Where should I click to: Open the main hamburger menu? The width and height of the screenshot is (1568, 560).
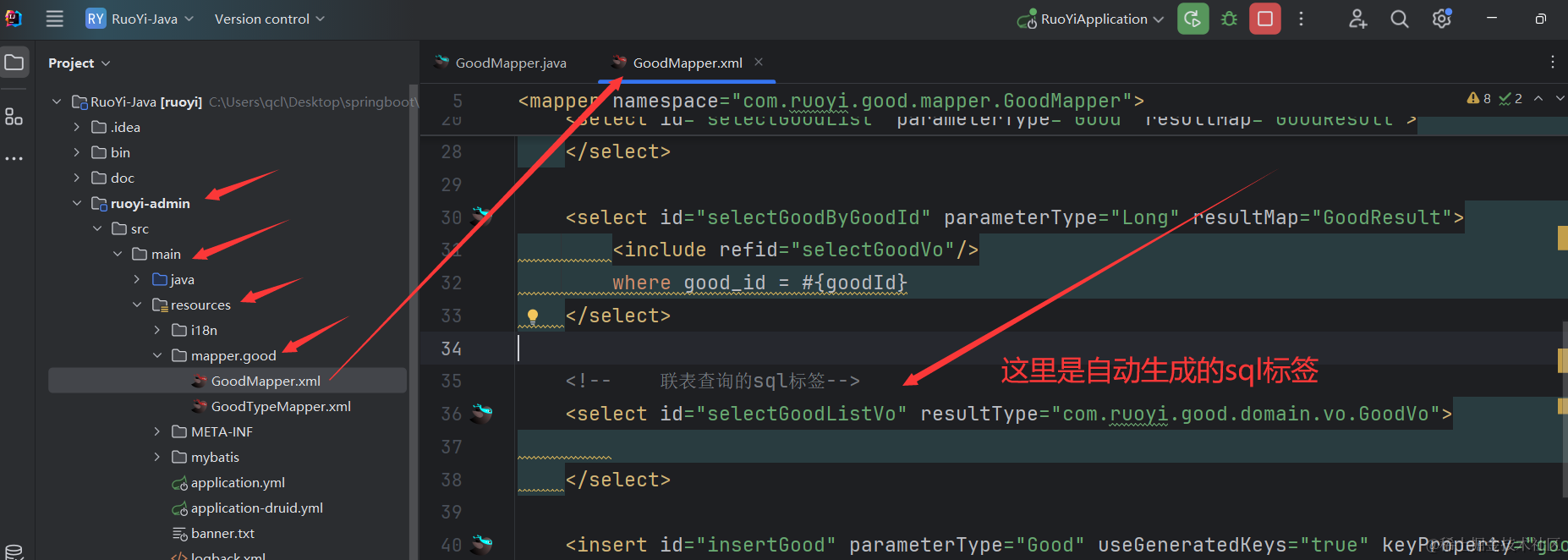point(55,19)
